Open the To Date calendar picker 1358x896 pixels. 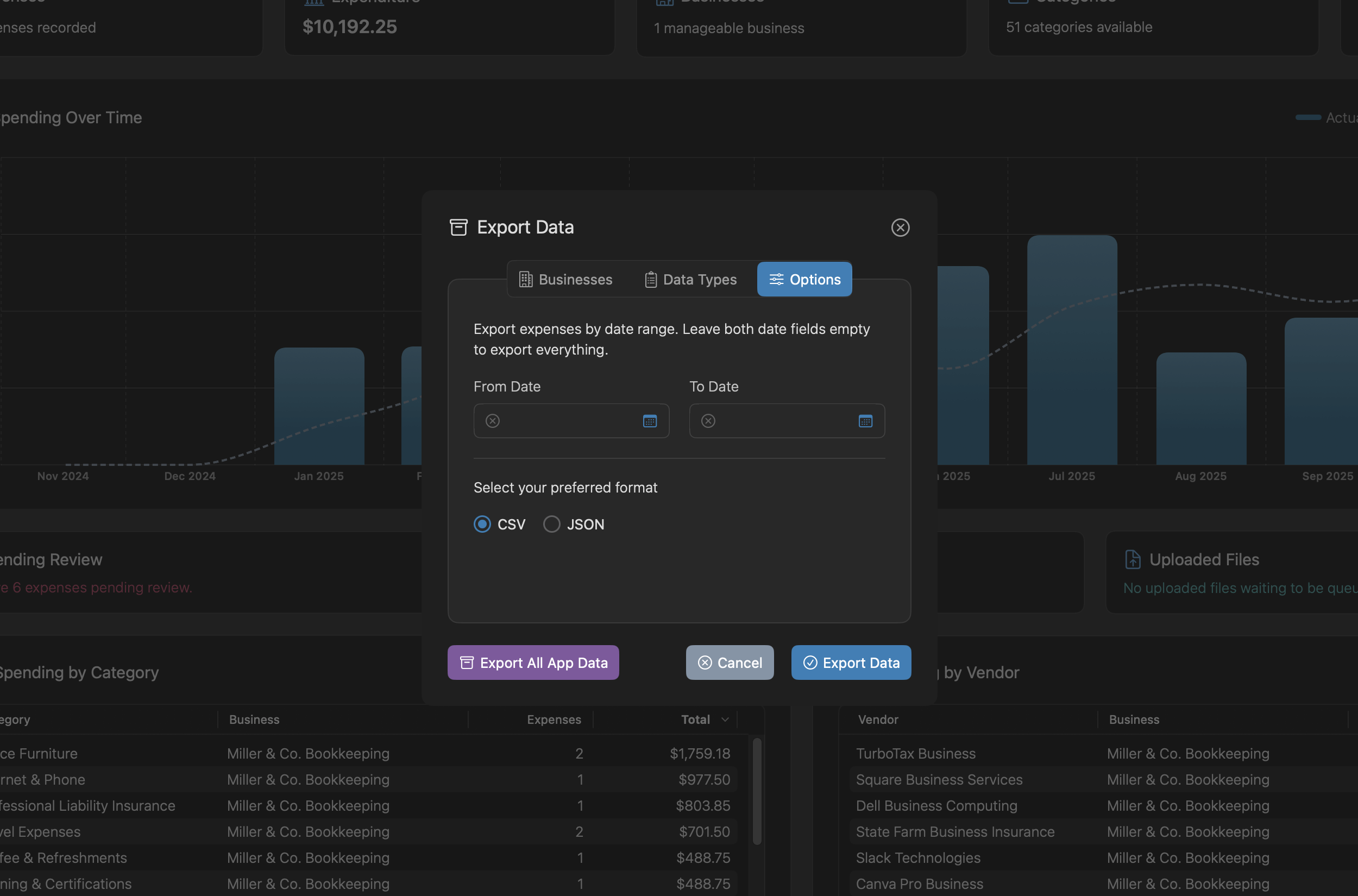865,421
